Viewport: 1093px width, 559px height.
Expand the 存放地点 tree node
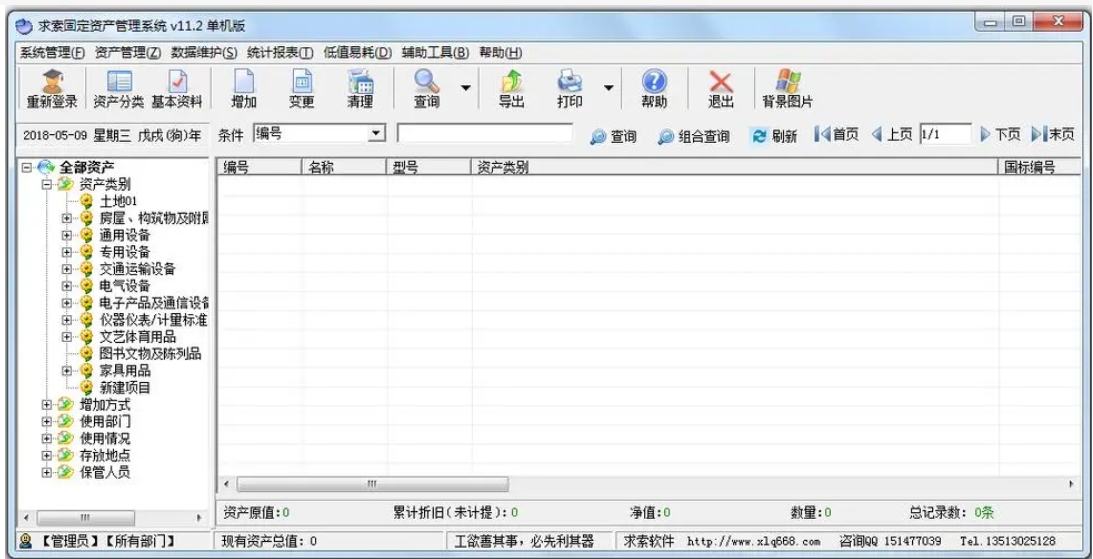pyautogui.click(x=46, y=456)
